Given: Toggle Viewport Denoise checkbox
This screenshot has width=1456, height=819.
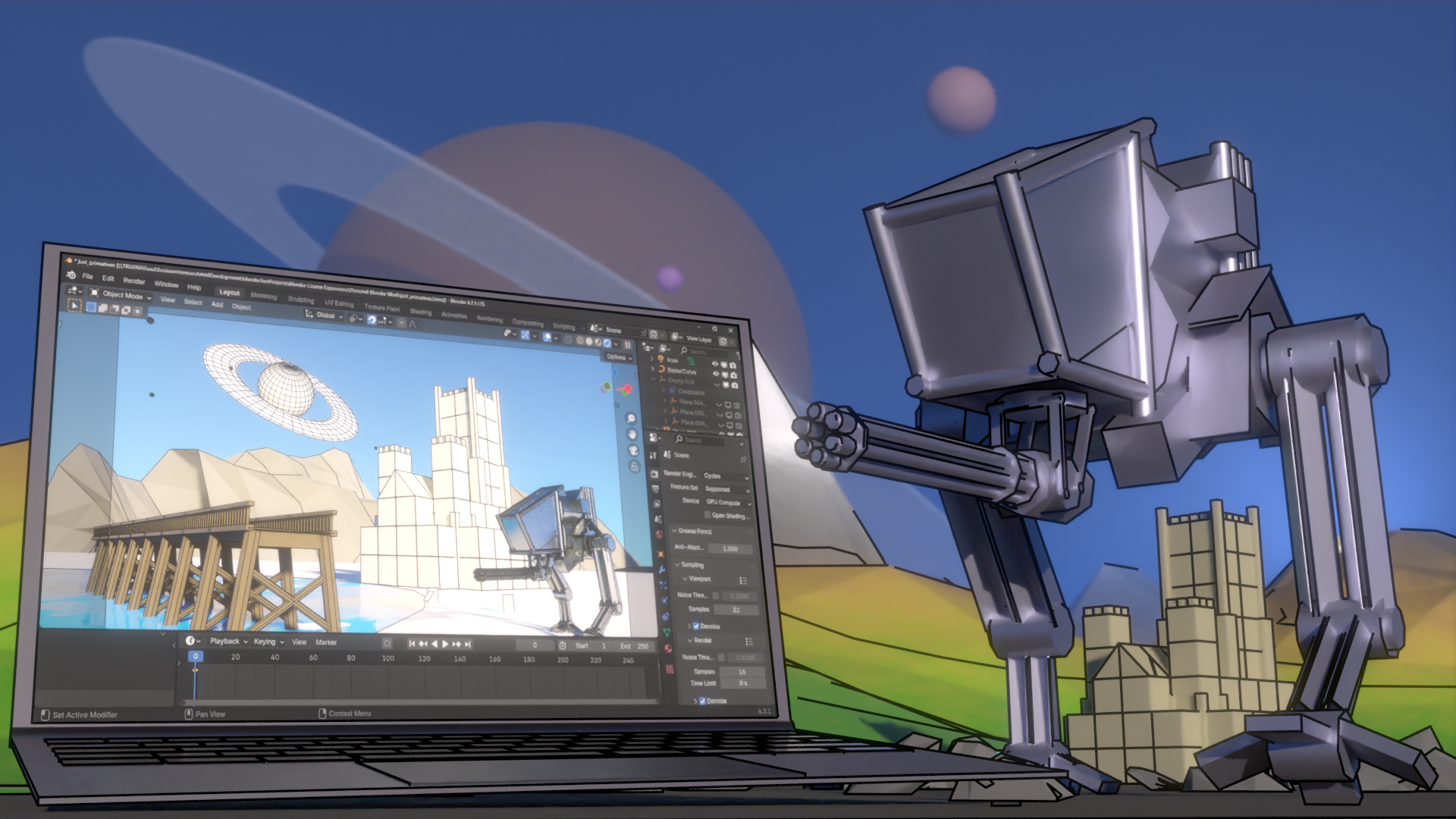Looking at the screenshot, I should click(x=696, y=626).
